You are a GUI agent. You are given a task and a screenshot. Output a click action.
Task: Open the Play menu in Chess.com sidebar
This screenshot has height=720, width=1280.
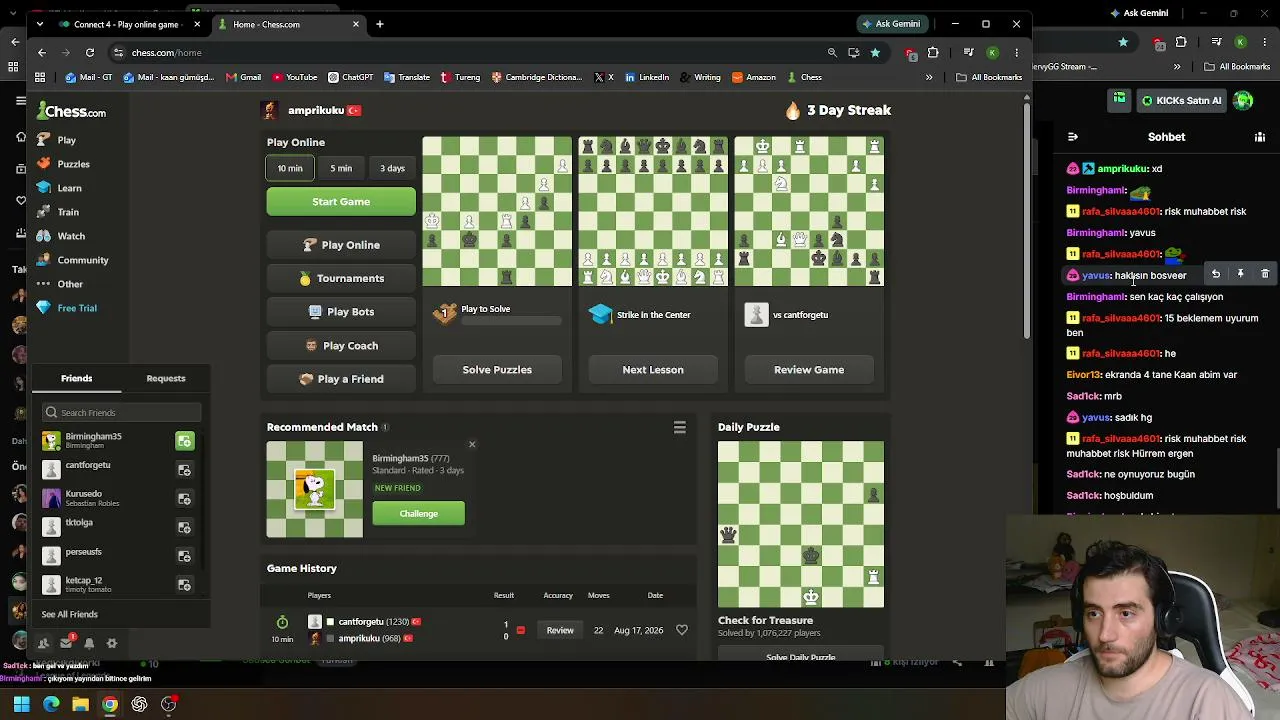coord(56,140)
